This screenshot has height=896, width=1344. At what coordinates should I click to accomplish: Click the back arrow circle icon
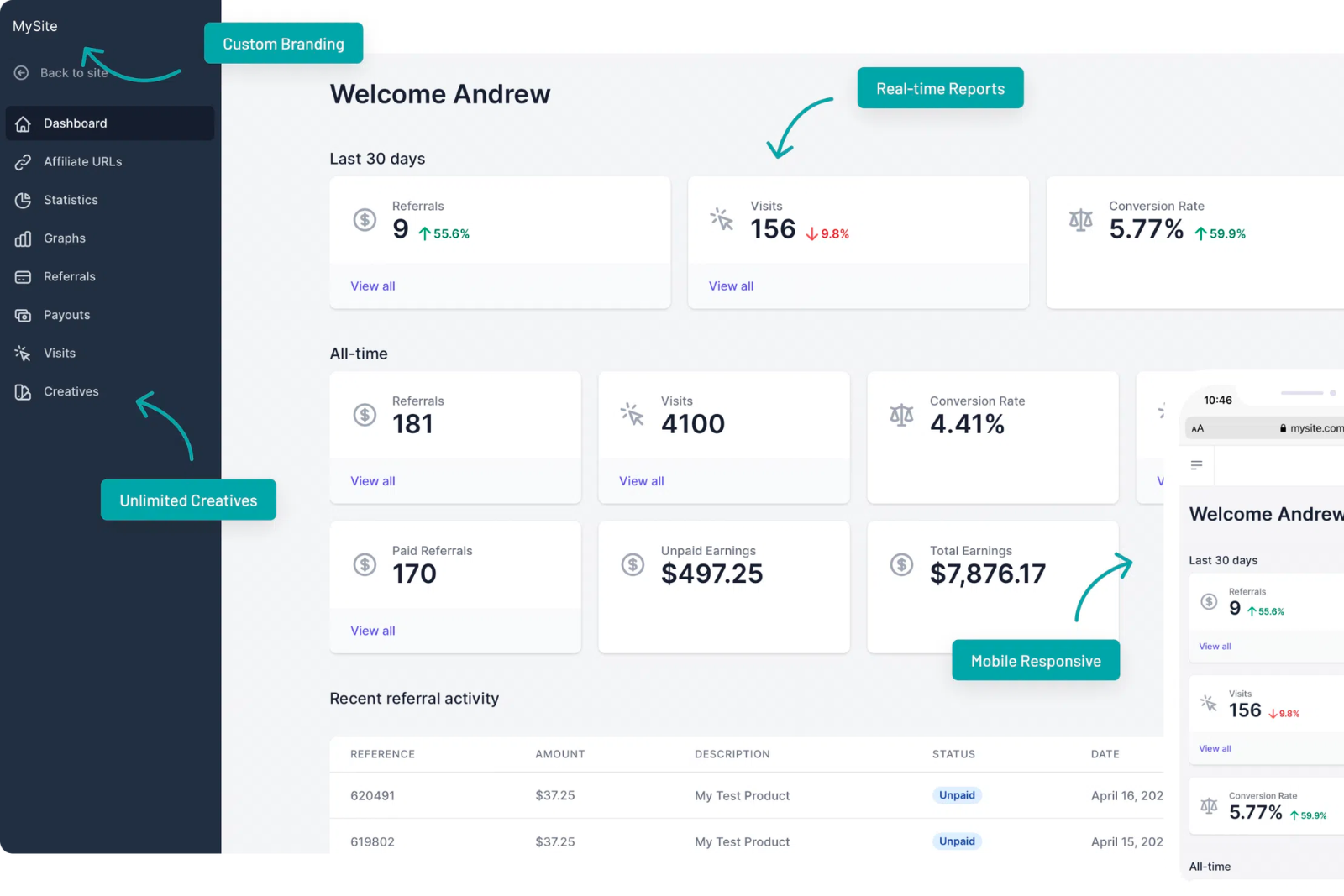[x=22, y=73]
